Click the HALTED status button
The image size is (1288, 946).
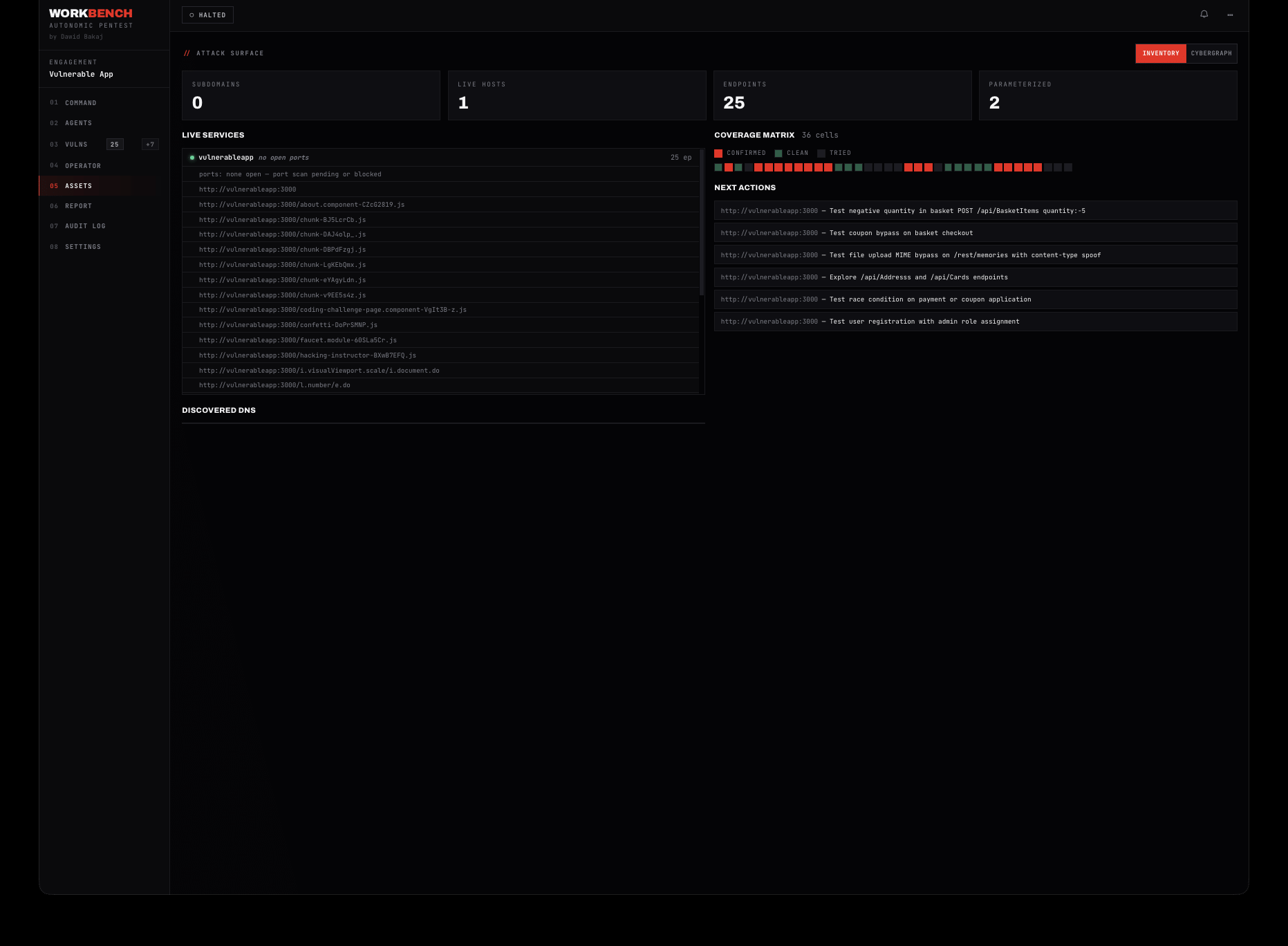(207, 15)
